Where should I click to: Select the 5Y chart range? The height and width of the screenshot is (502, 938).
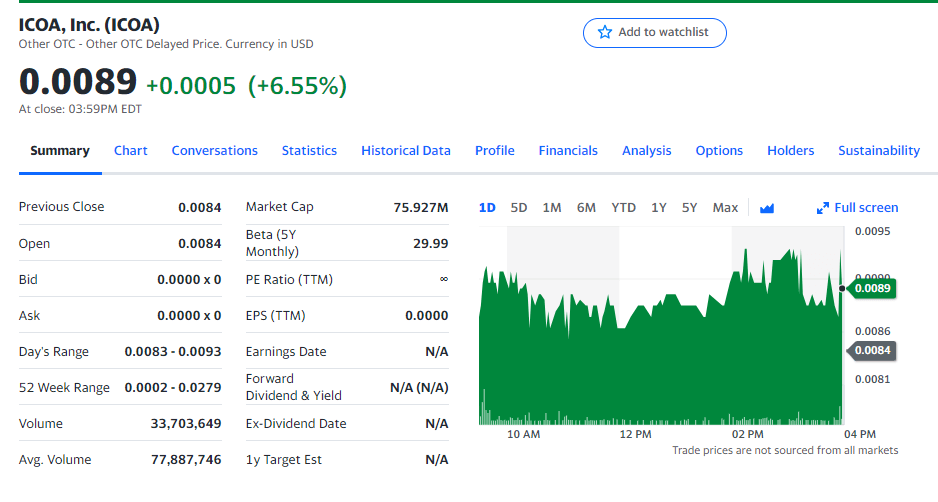coord(689,208)
